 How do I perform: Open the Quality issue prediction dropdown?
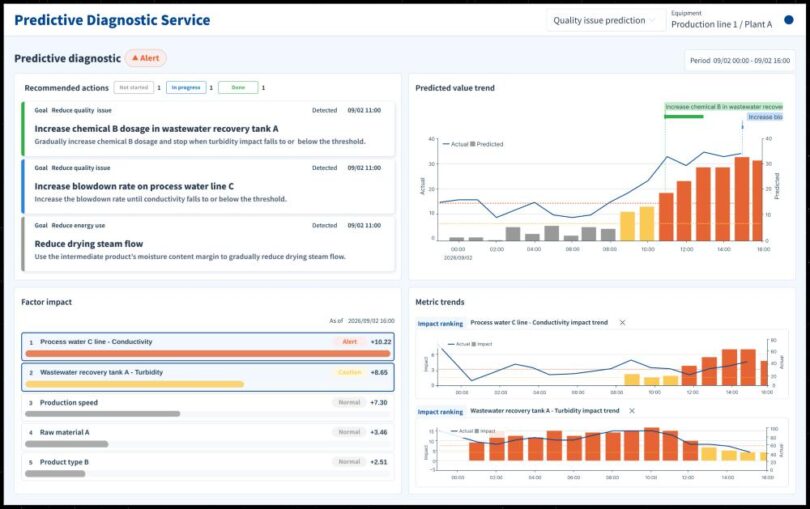pyautogui.click(x=605, y=21)
